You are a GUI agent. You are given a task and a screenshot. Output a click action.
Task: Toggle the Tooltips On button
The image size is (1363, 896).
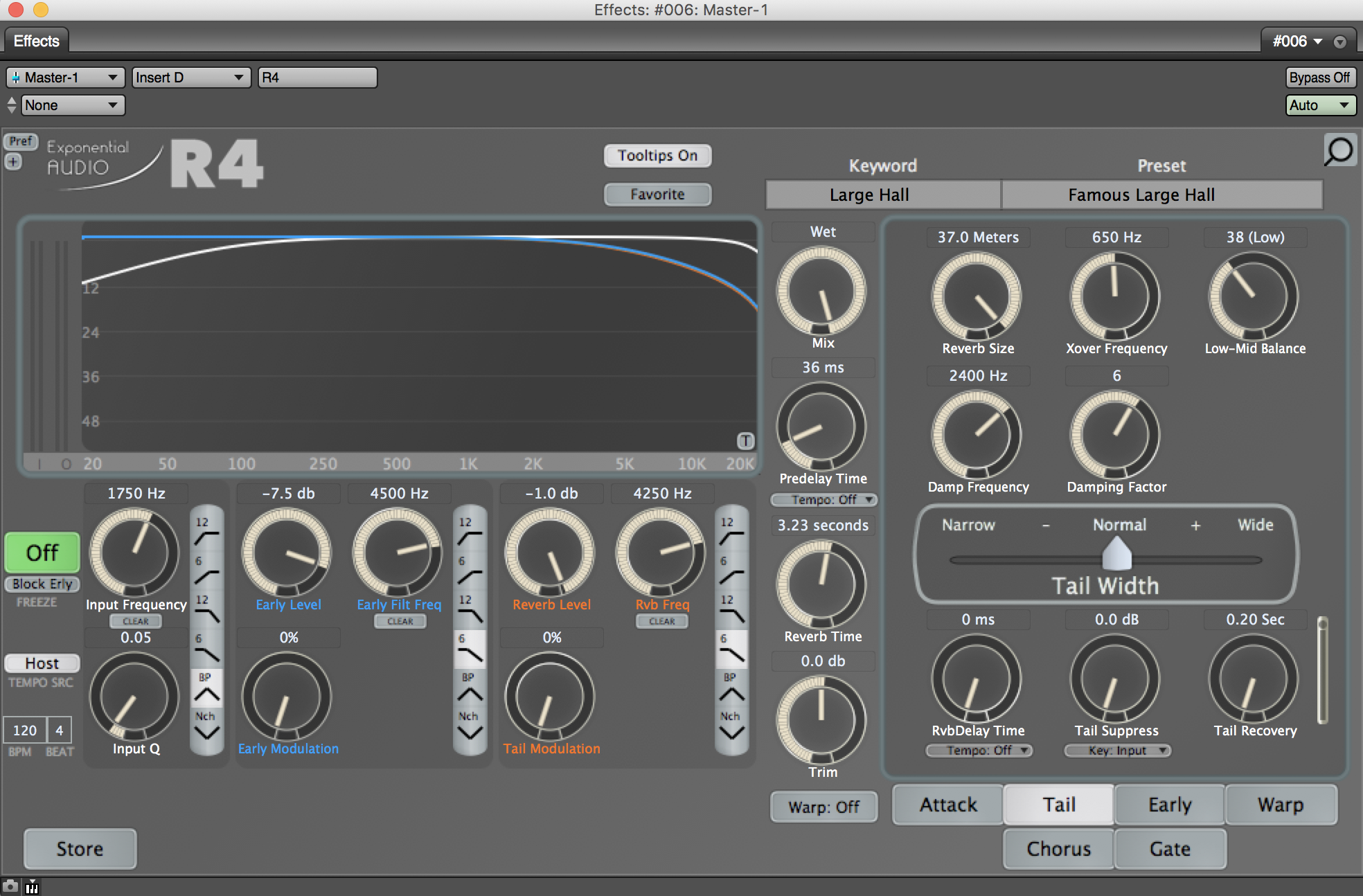coord(657,155)
